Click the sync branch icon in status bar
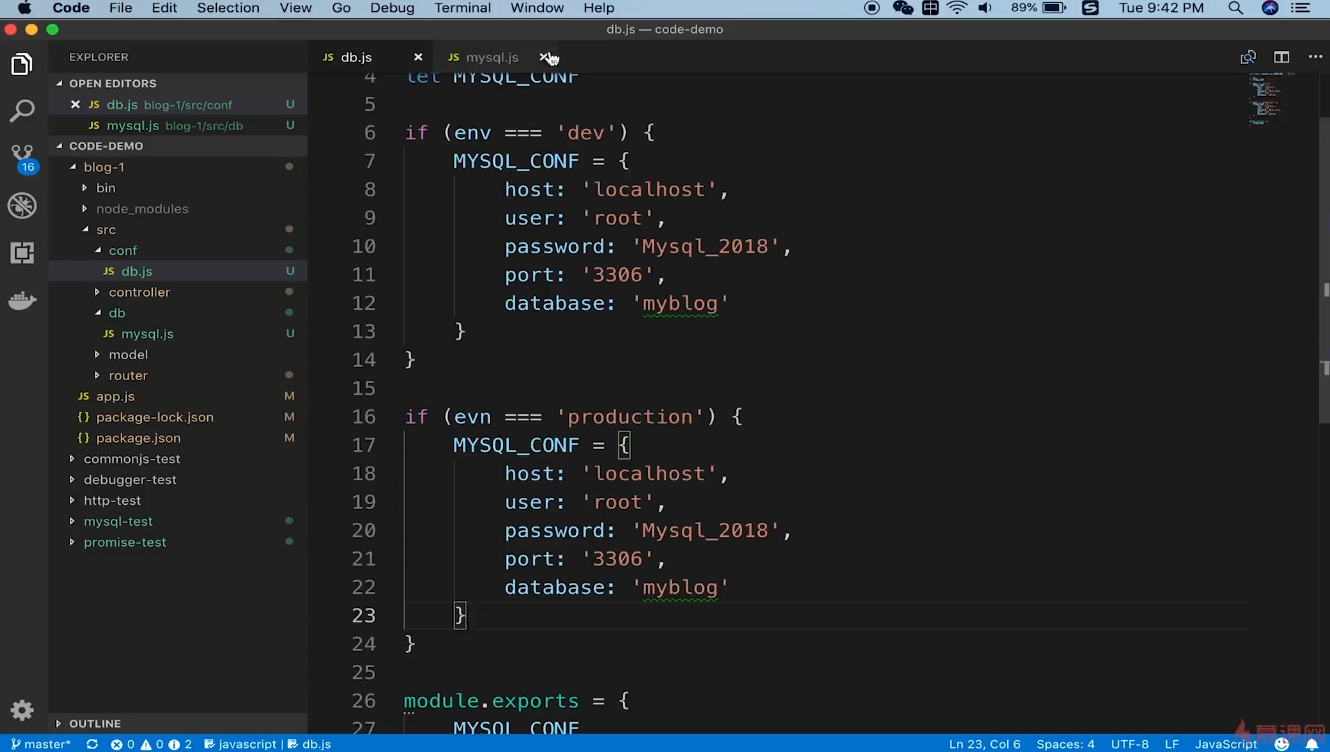Screen dimensions: 1330x752 click(91, 744)
